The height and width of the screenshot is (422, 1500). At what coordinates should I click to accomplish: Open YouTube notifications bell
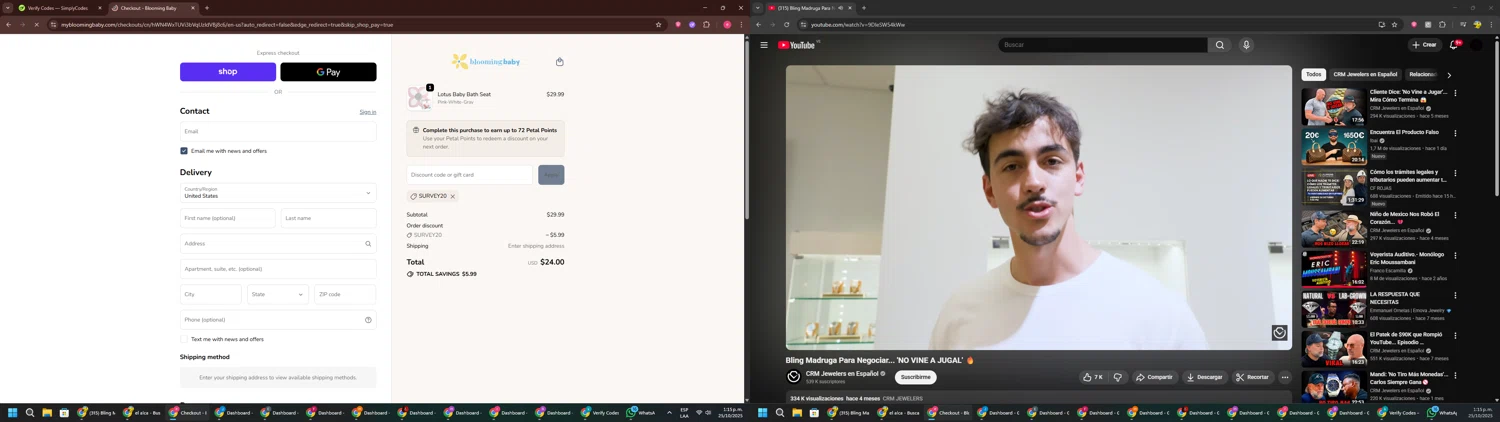click(x=1454, y=45)
